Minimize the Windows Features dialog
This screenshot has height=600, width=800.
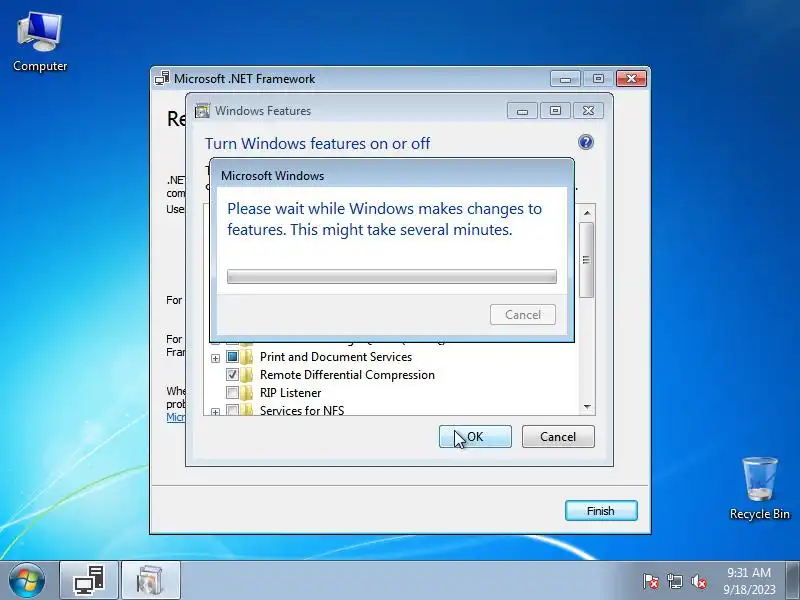coord(522,111)
